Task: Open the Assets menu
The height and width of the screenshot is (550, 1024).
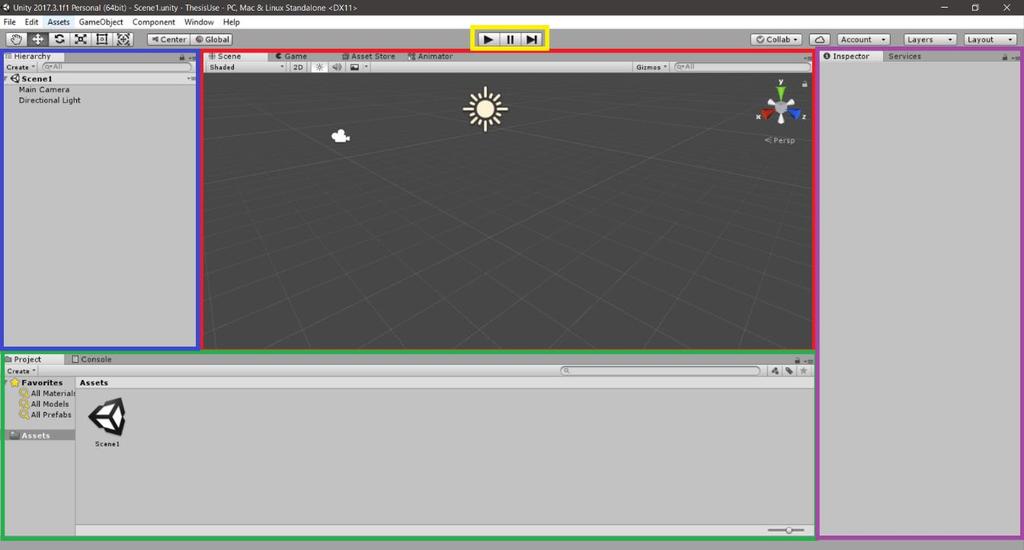Action: (58, 22)
